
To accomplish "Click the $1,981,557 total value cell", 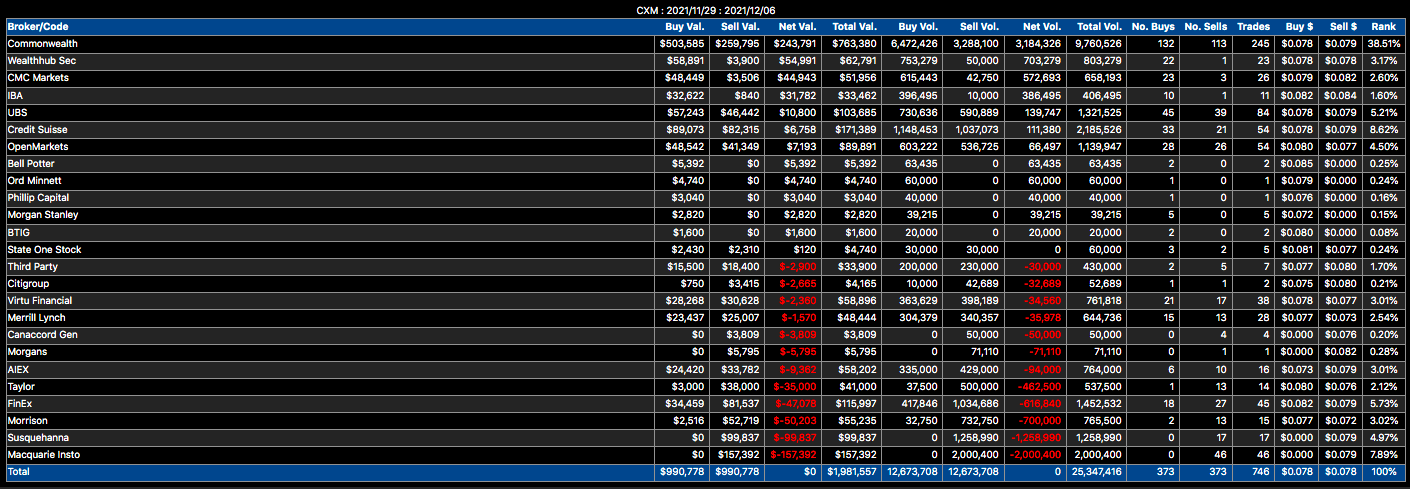I will click(851, 471).
